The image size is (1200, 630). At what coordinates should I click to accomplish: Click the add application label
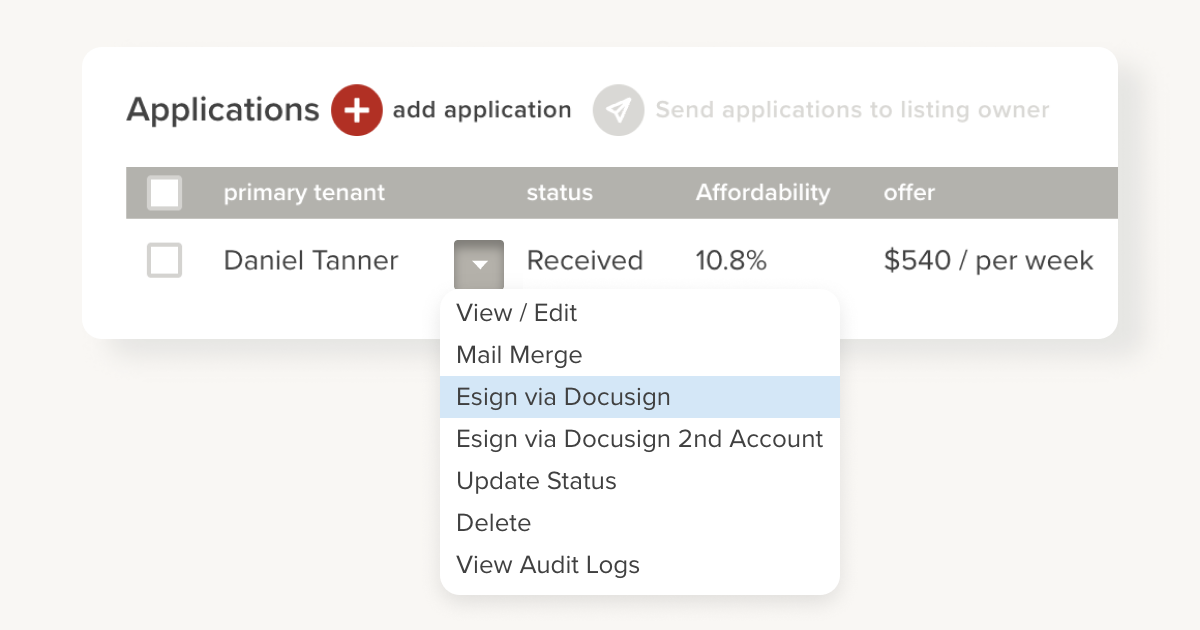point(482,110)
